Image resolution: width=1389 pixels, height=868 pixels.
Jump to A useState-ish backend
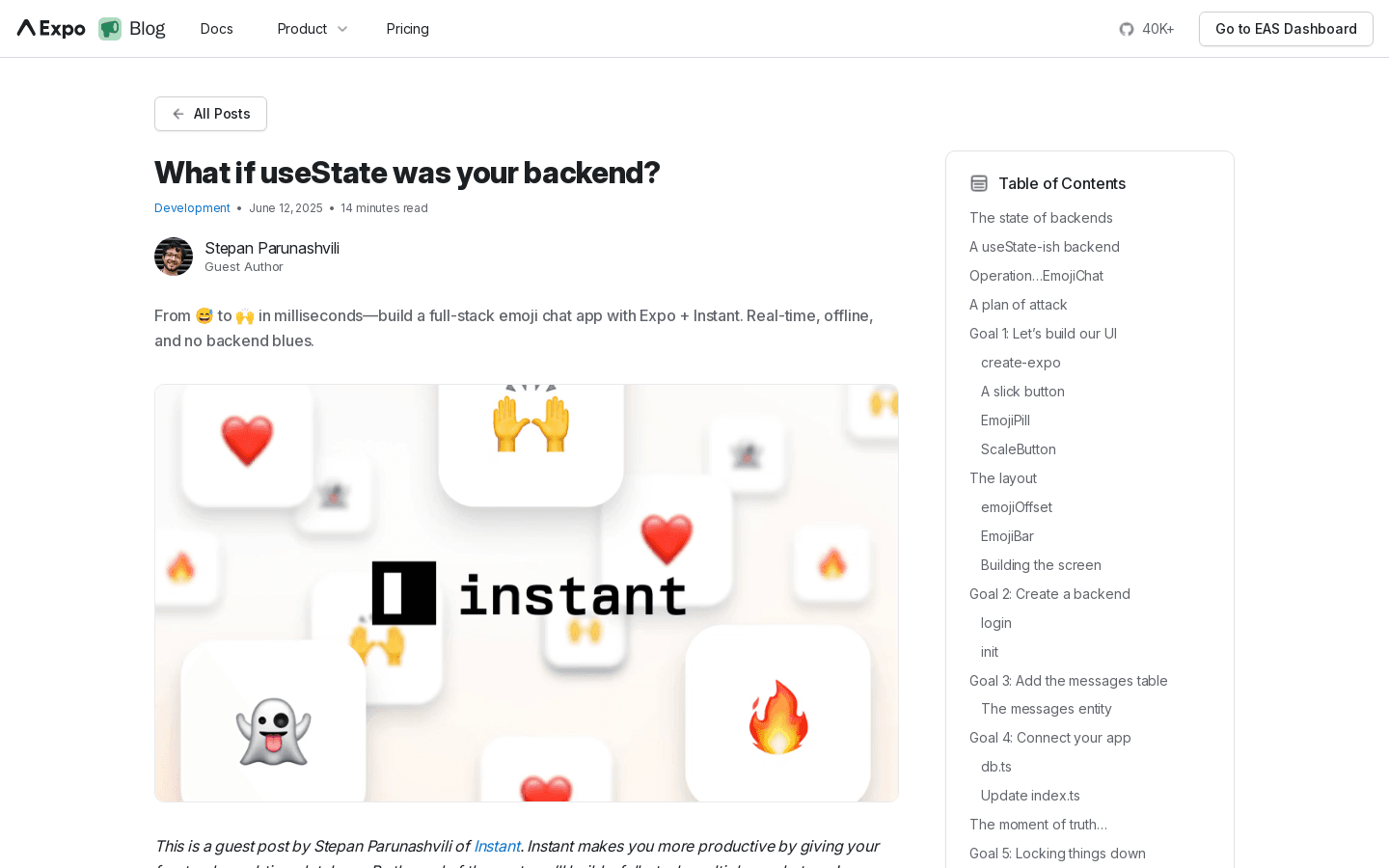coord(1045,247)
